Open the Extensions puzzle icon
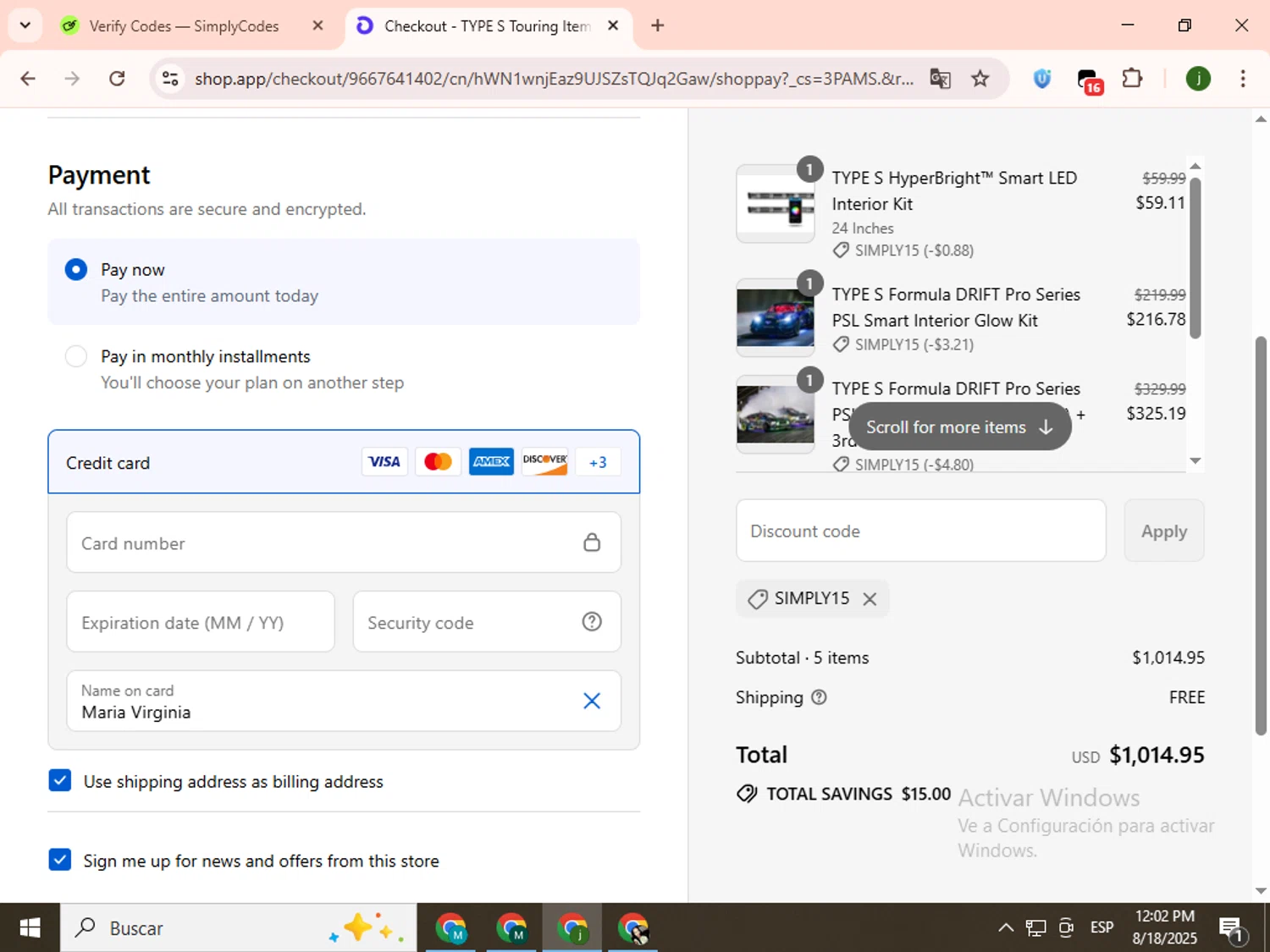Screen dimensions: 1270x952 [x=1132, y=79]
